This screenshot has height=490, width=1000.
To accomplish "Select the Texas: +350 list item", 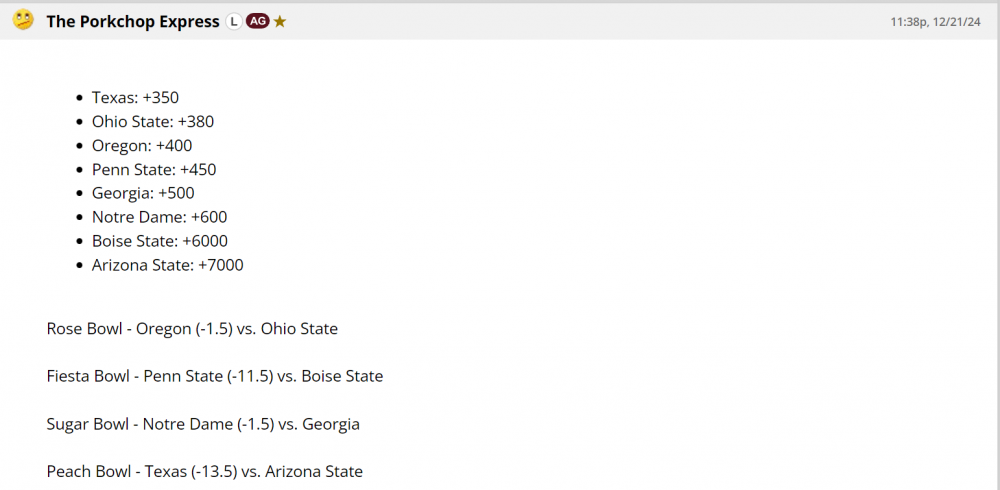I will pyautogui.click(x=135, y=98).
